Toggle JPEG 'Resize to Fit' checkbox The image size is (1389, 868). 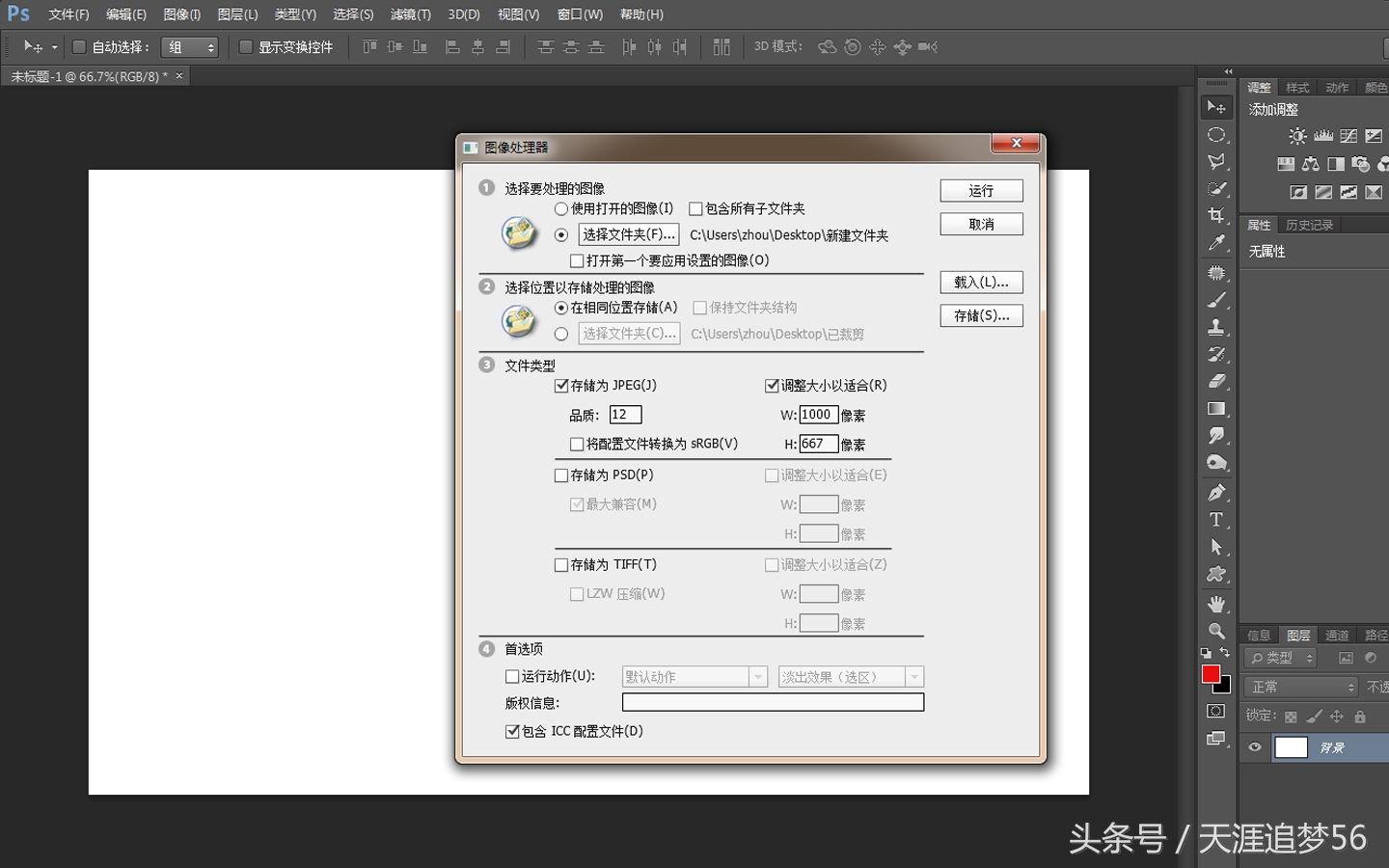point(772,386)
